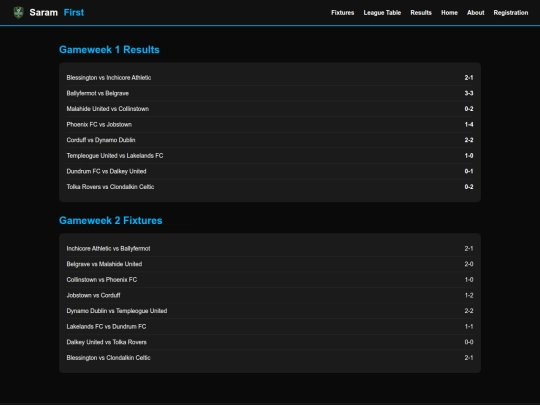540x405 pixels.
Task: Click the 1-4 score for Phoenix FC vs Jobstown
Action: pyautogui.click(x=469, y=124)
